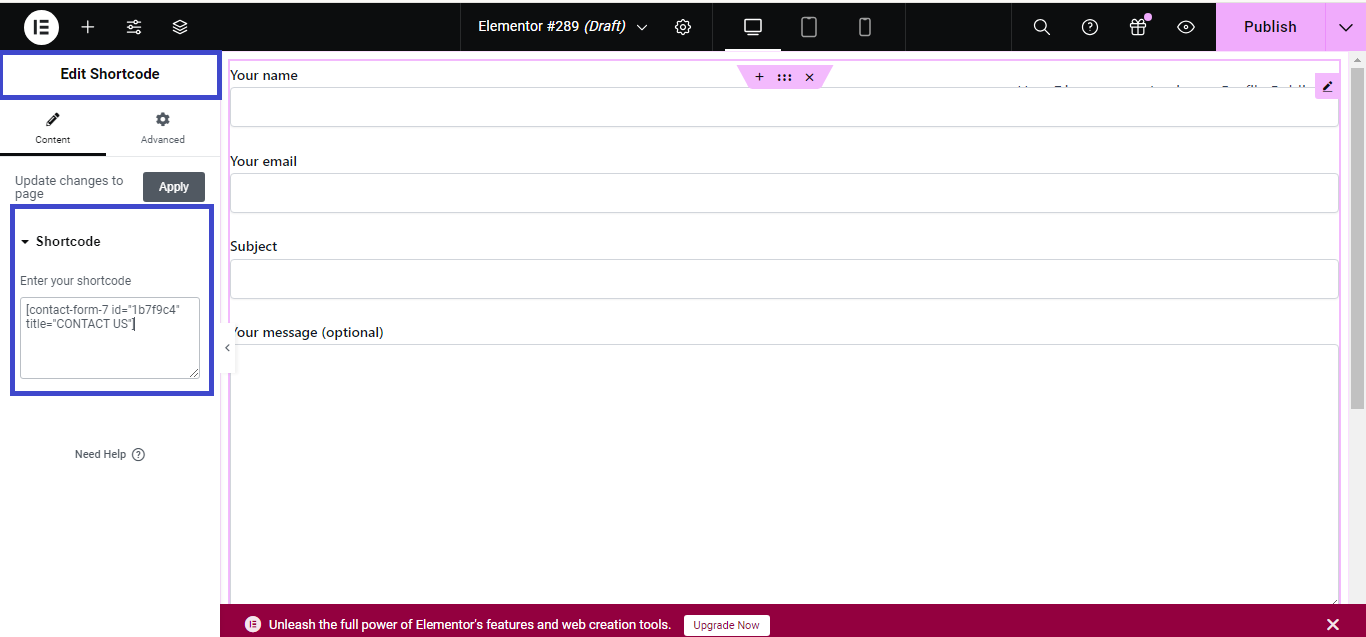Open Site Settings sliders icon

(x=134, y=27)
